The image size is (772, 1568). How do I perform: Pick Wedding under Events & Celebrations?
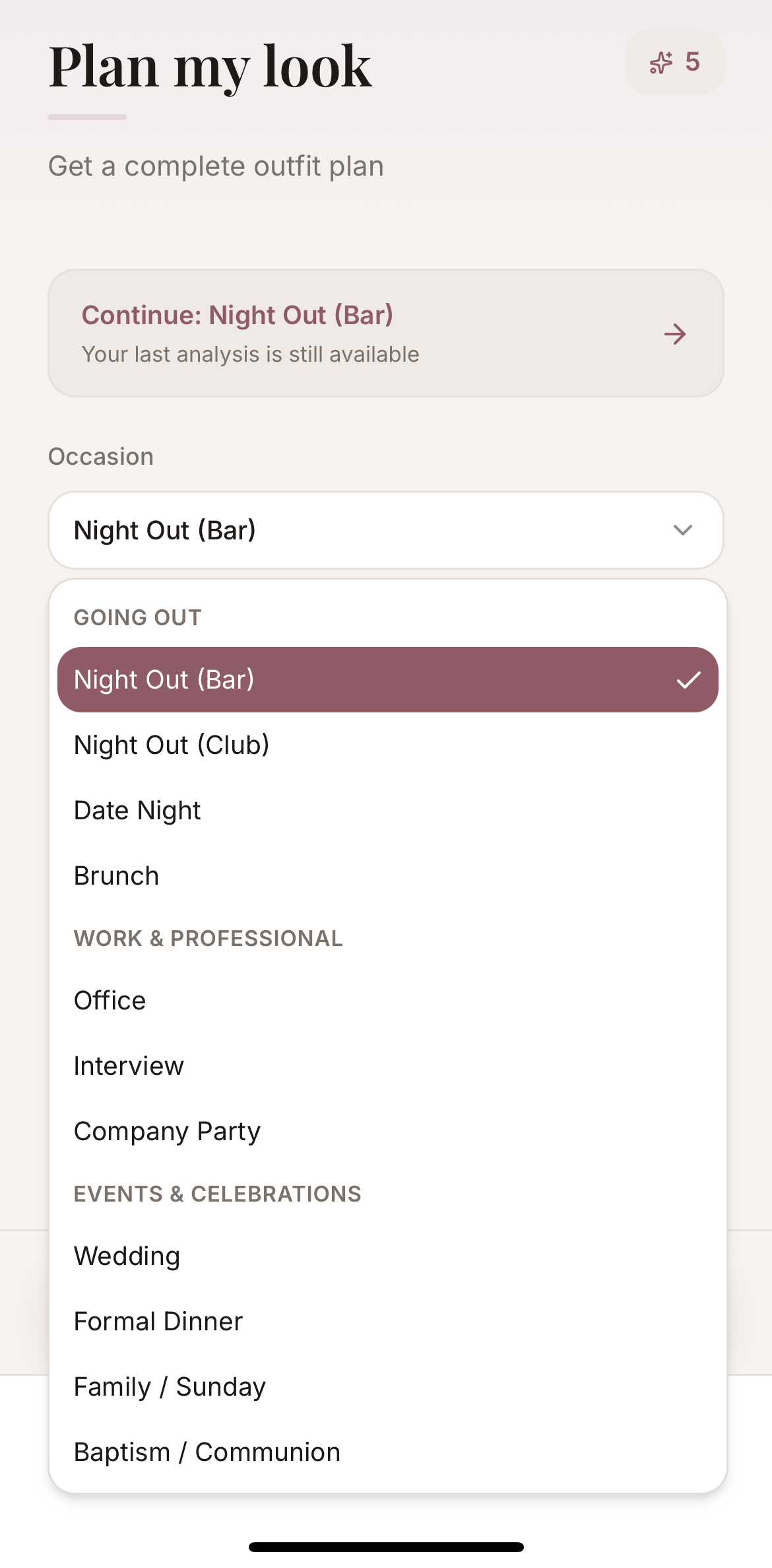[127, 1255]
